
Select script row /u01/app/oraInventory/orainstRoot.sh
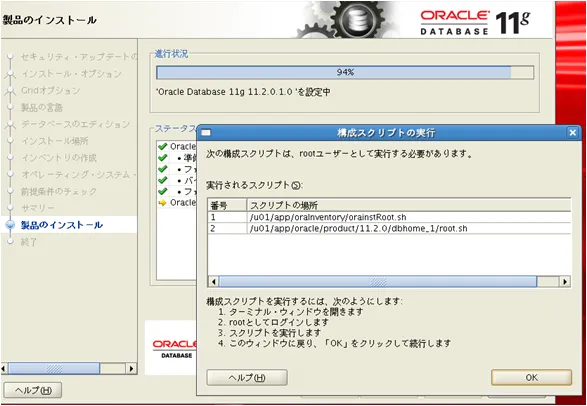click(389, 217)
